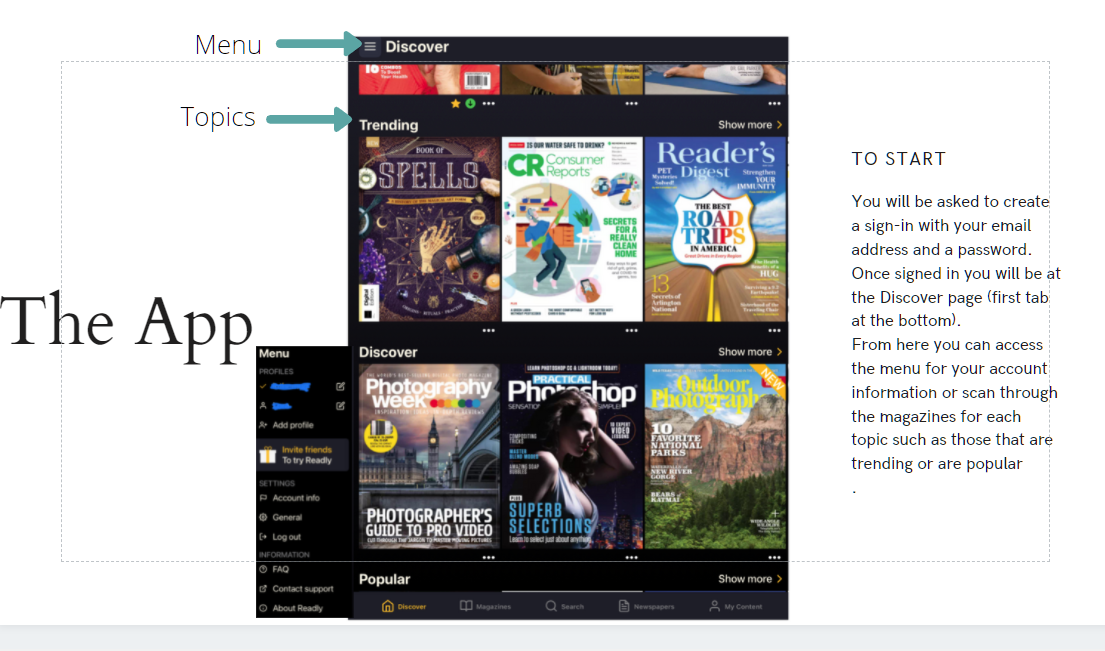Open options dots under Outdoor Photographer cover

click(x=774, y=557)
